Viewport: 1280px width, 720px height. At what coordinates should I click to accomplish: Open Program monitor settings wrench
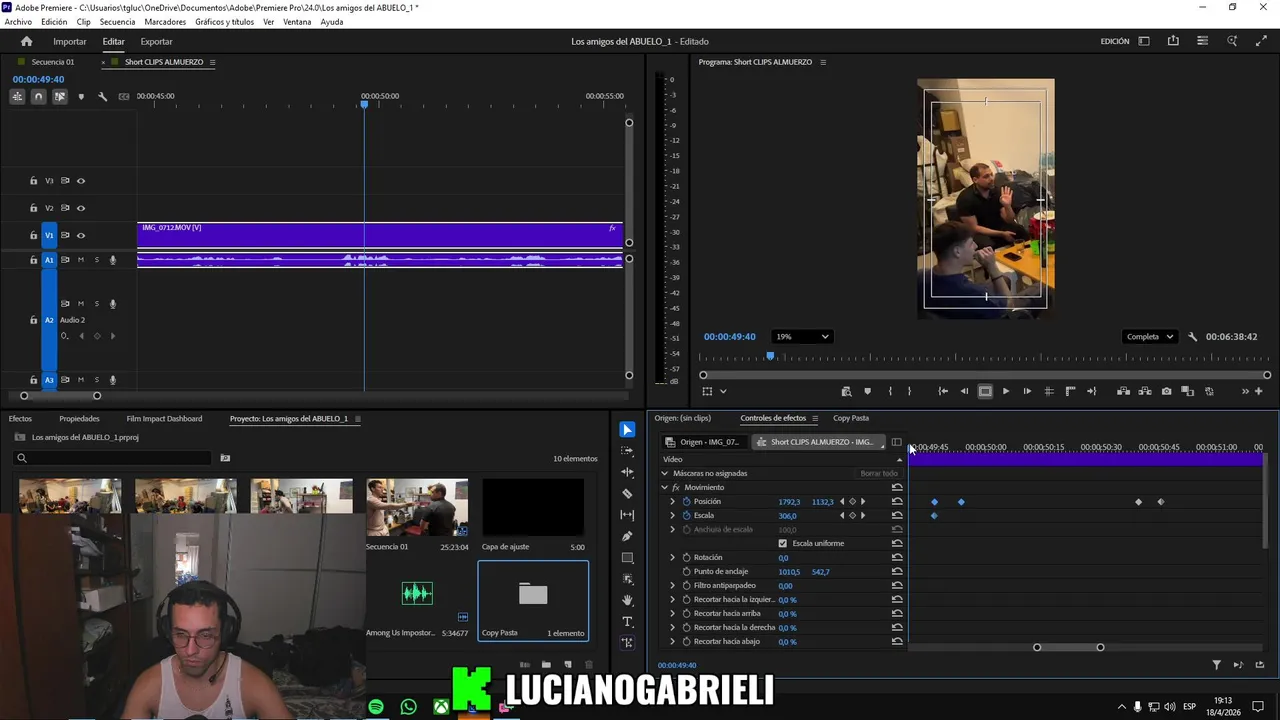click(x=1192, y=337)
